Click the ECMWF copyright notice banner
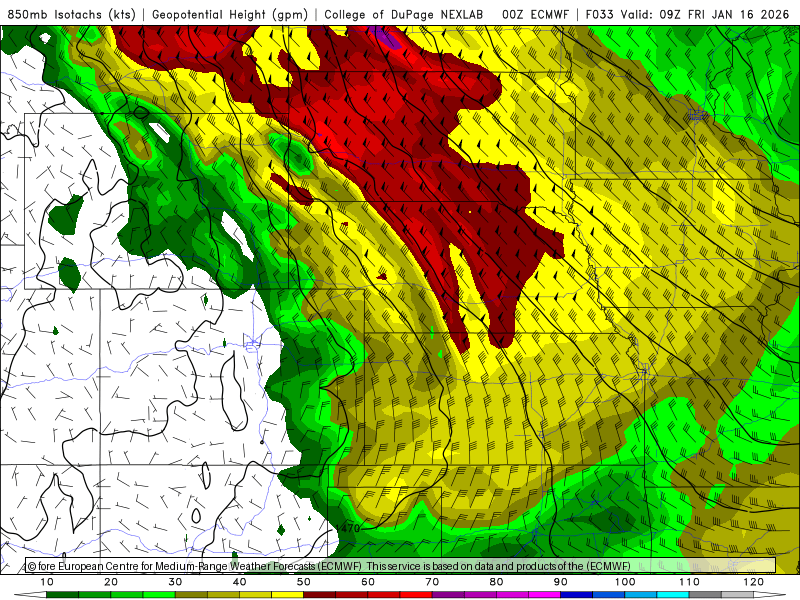The height and width of the screenshot is (600, 800). click(400, 566)
